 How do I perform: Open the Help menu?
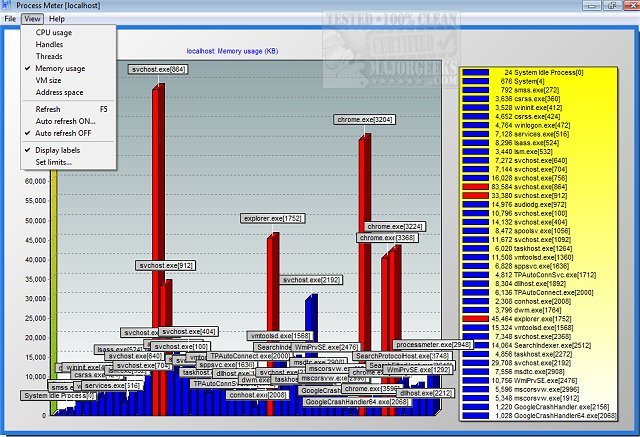(x=57, y=19)
